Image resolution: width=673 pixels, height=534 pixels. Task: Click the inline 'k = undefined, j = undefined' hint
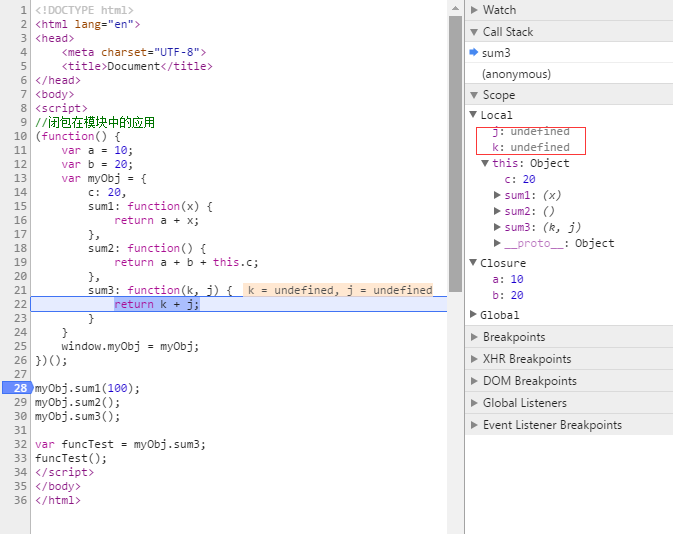(338, 290)
